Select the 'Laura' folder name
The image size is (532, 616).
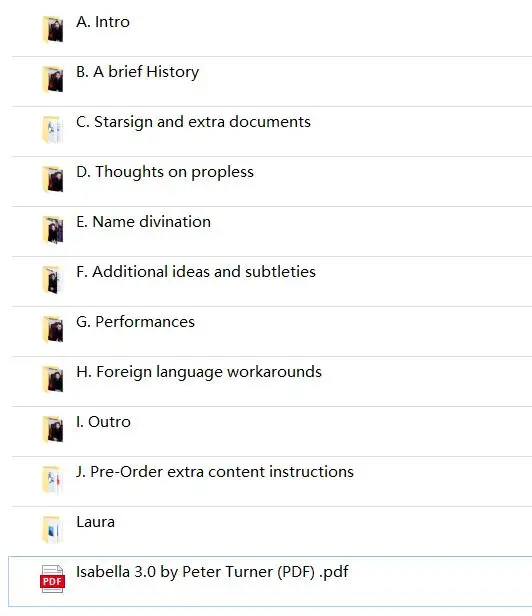click(95, 522)
